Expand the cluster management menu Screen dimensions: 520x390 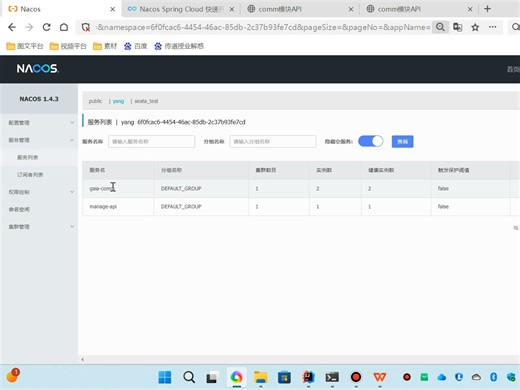[39, 227]
